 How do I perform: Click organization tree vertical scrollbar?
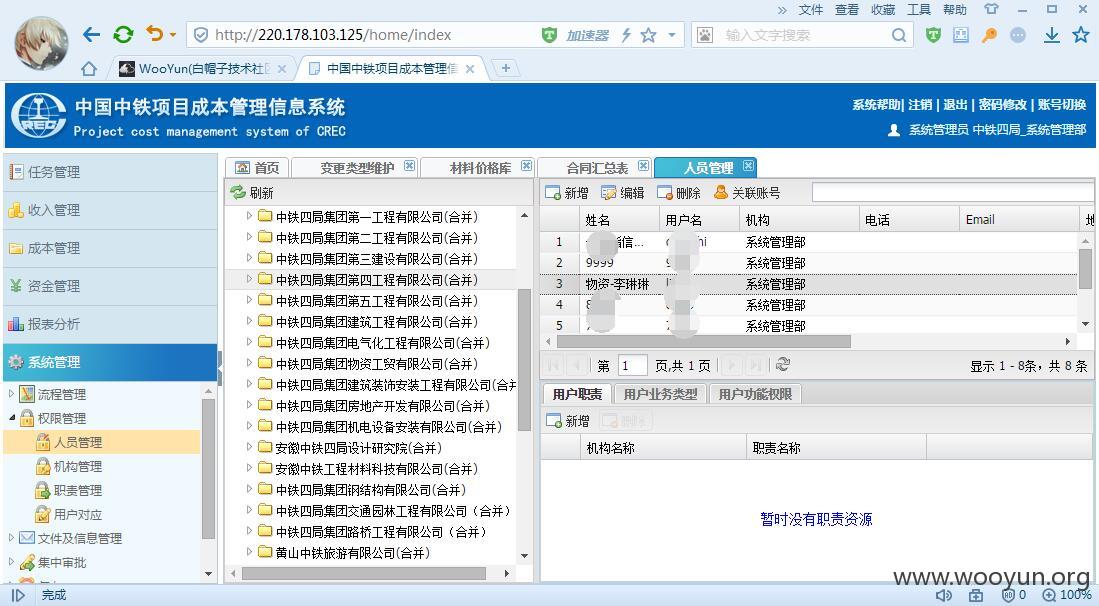[x=524, y=359]
